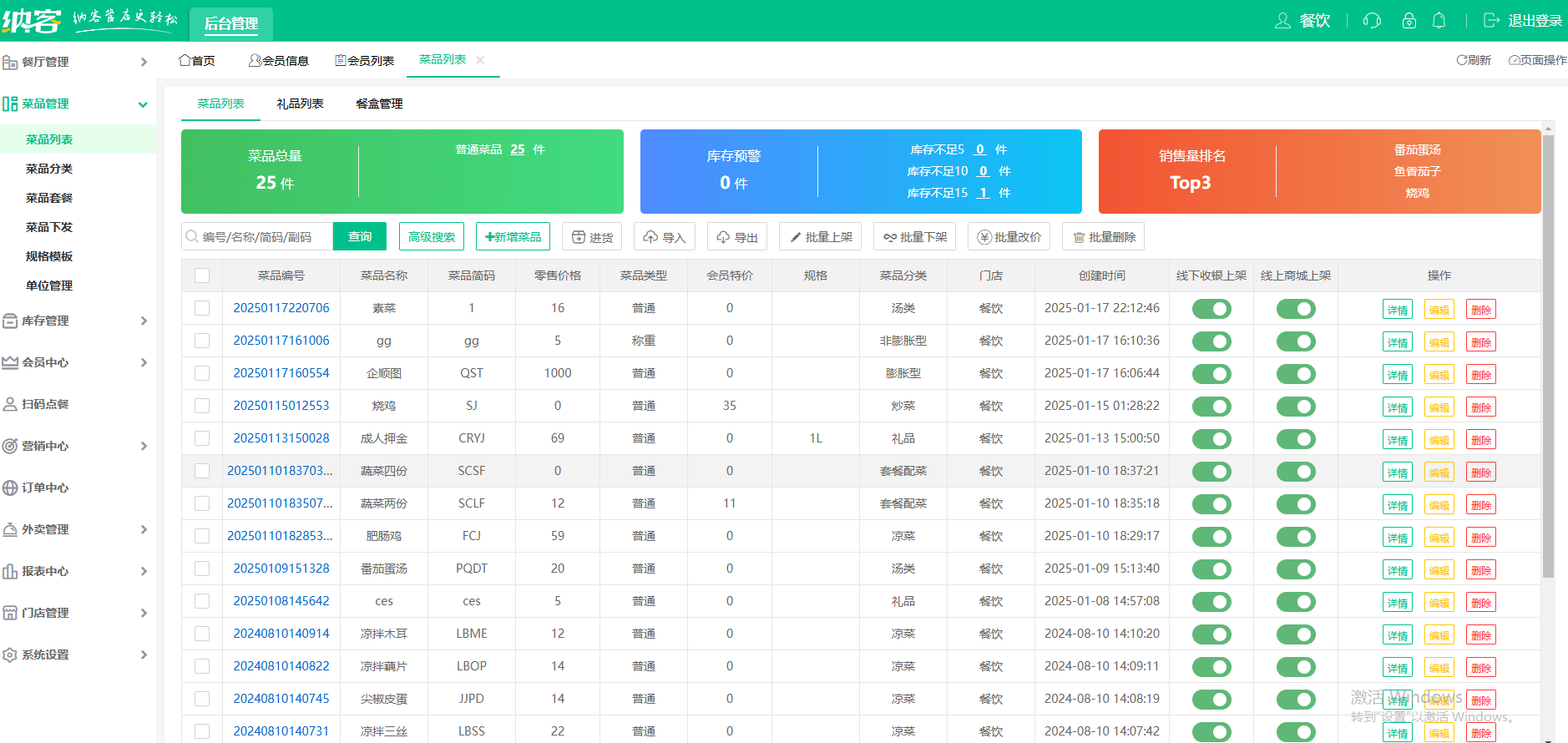Expand 会员中心 menu chevron

coord(144,362)
